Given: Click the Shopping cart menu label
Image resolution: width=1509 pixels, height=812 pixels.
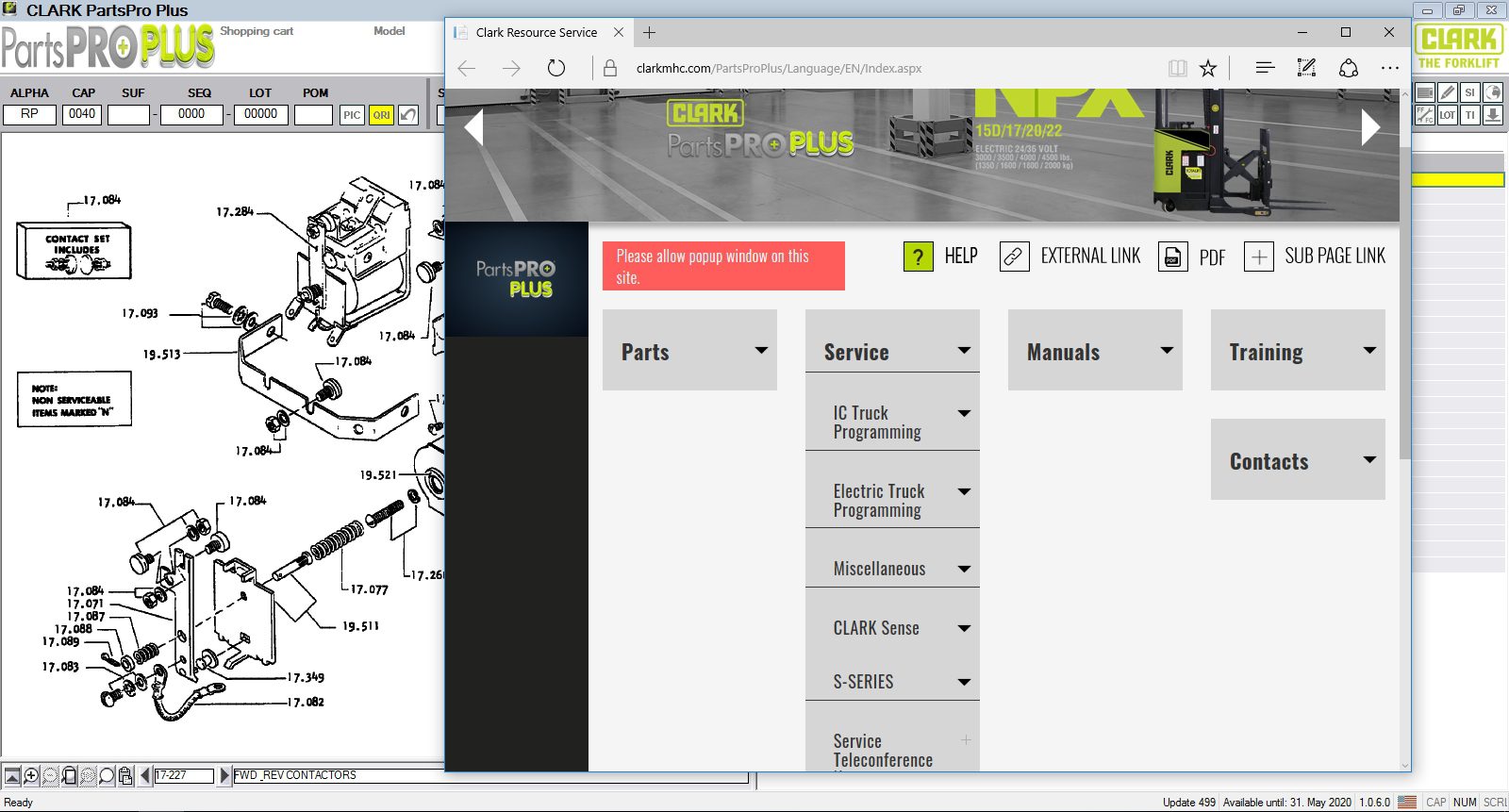Looking at the screenshot, I should (x=257, y=31).
